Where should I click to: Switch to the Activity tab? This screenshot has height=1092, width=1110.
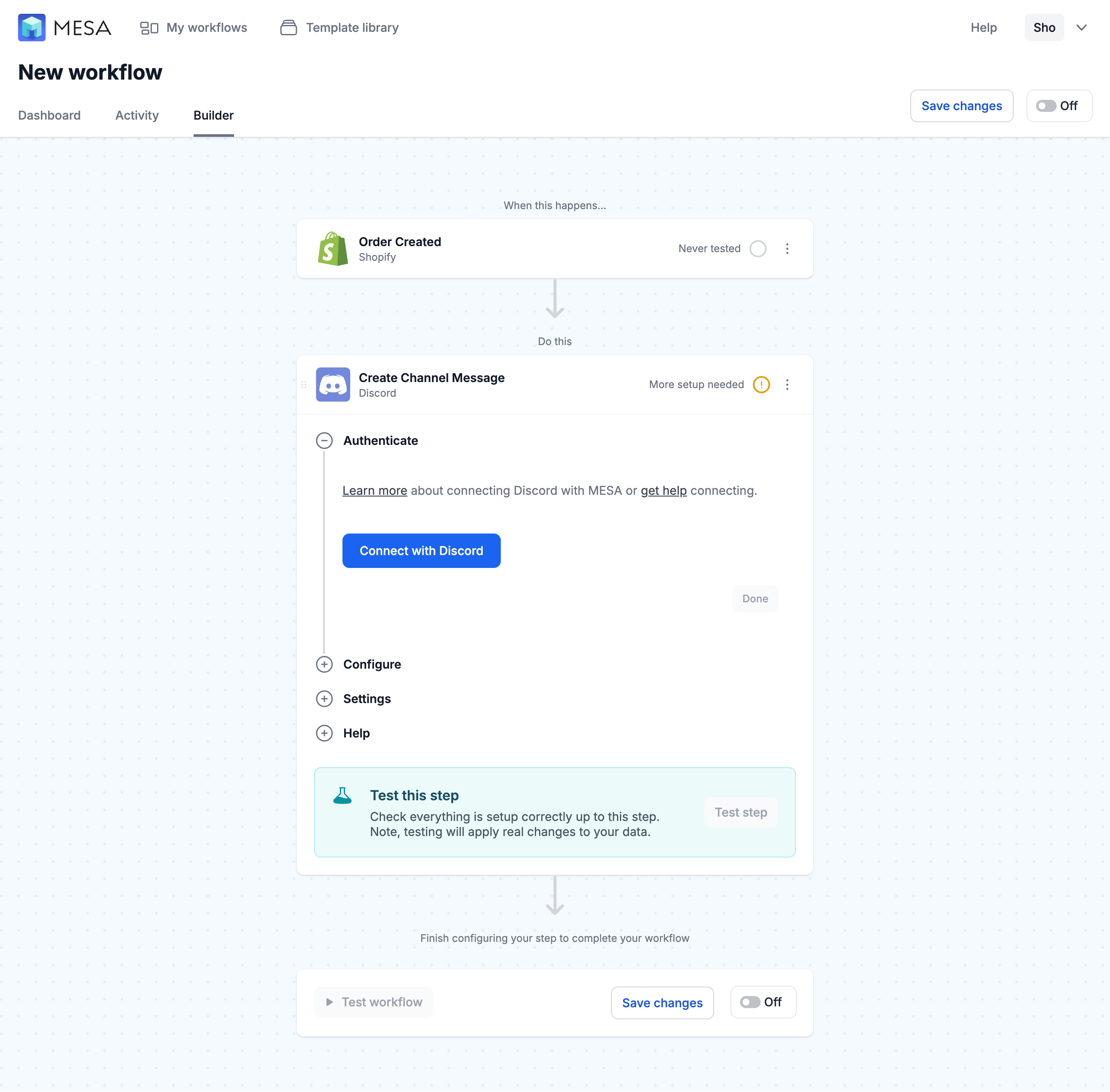[137, 115]
